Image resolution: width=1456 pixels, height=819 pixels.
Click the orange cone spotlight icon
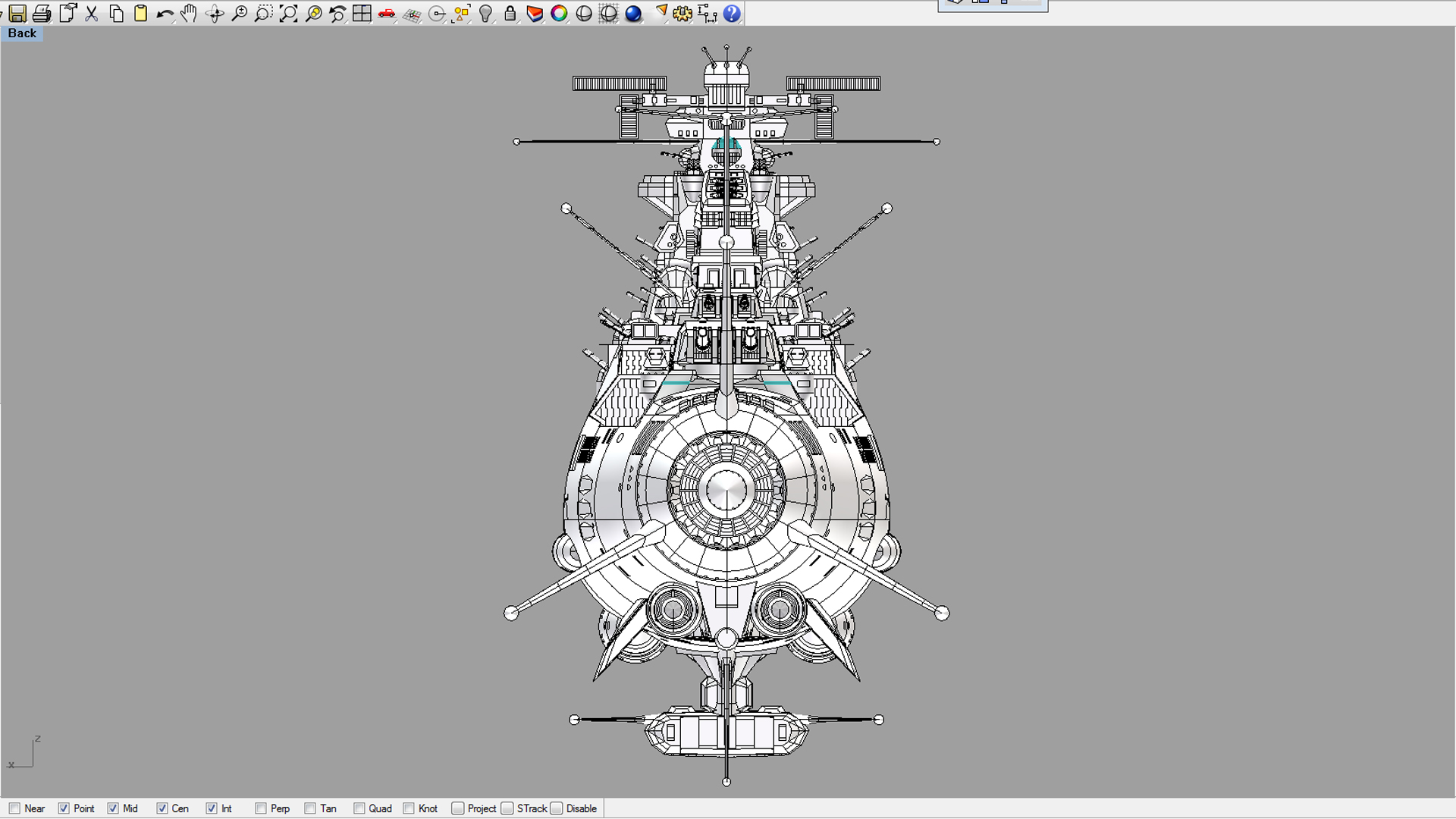coord(661,12)
